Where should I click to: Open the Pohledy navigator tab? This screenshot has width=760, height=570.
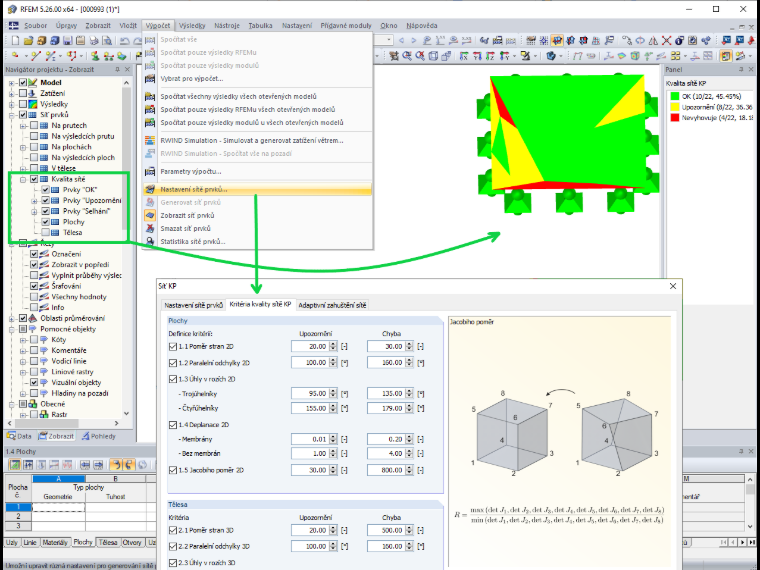99,436
